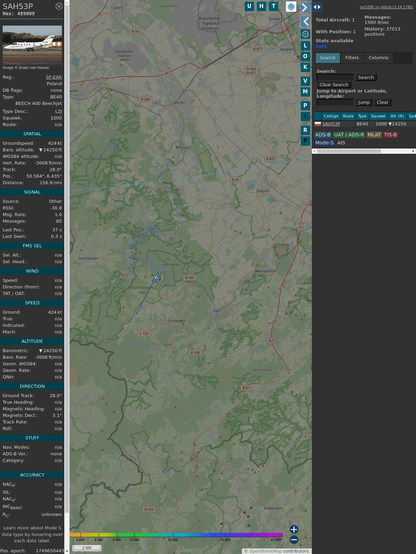Click the Mode-S source legend label
Viewport: 416px width, 554px height.
pos(324,143)
